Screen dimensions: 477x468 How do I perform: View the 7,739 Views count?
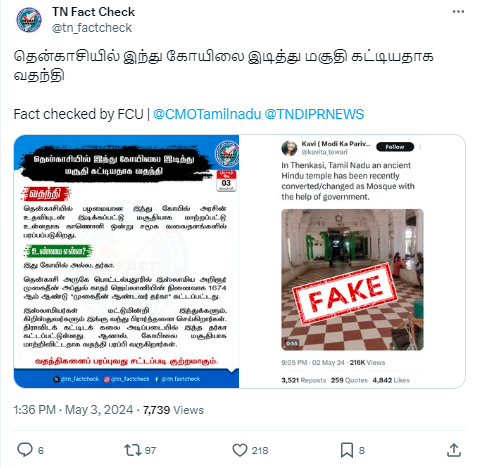tap(173, 410)
